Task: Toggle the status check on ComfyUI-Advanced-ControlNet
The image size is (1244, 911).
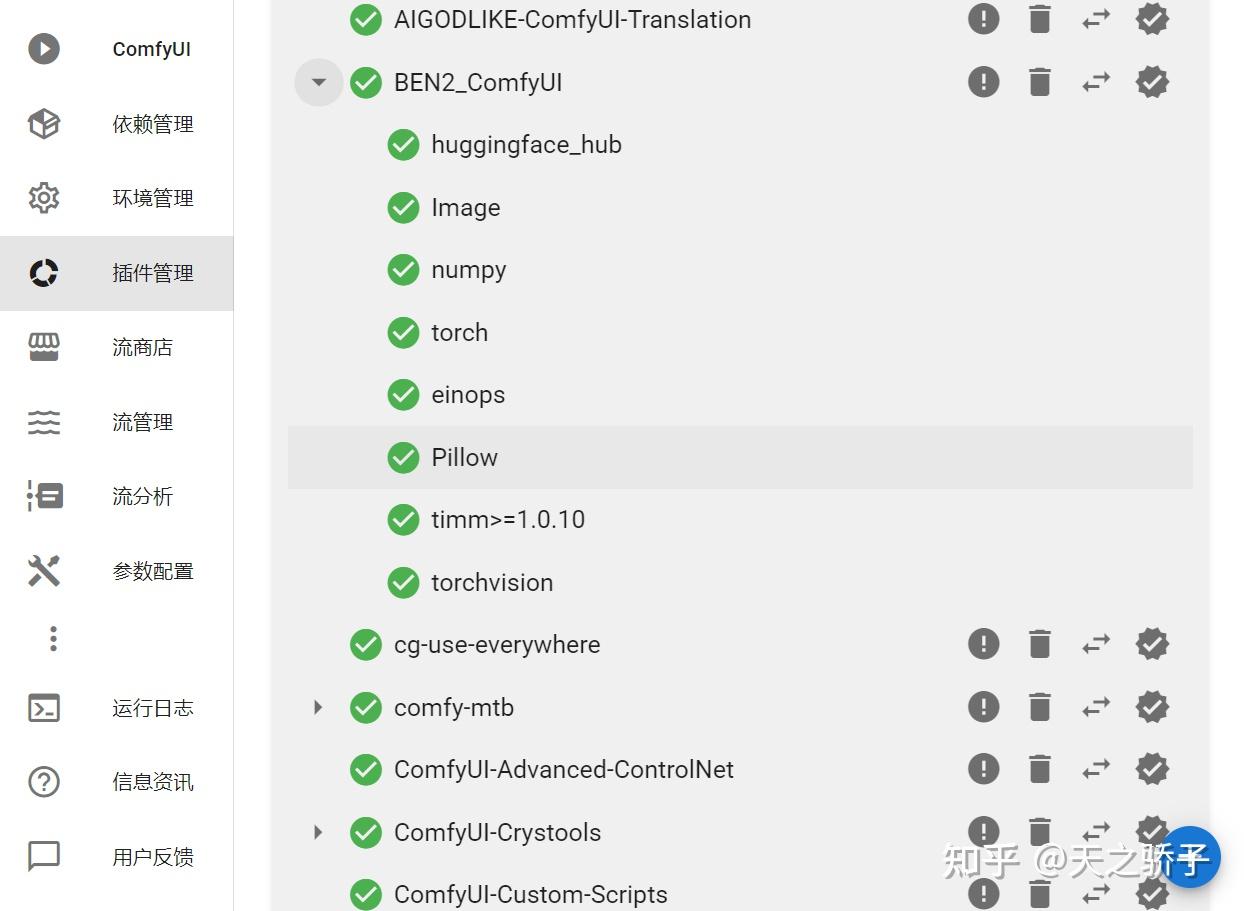Action: point(366,769)
